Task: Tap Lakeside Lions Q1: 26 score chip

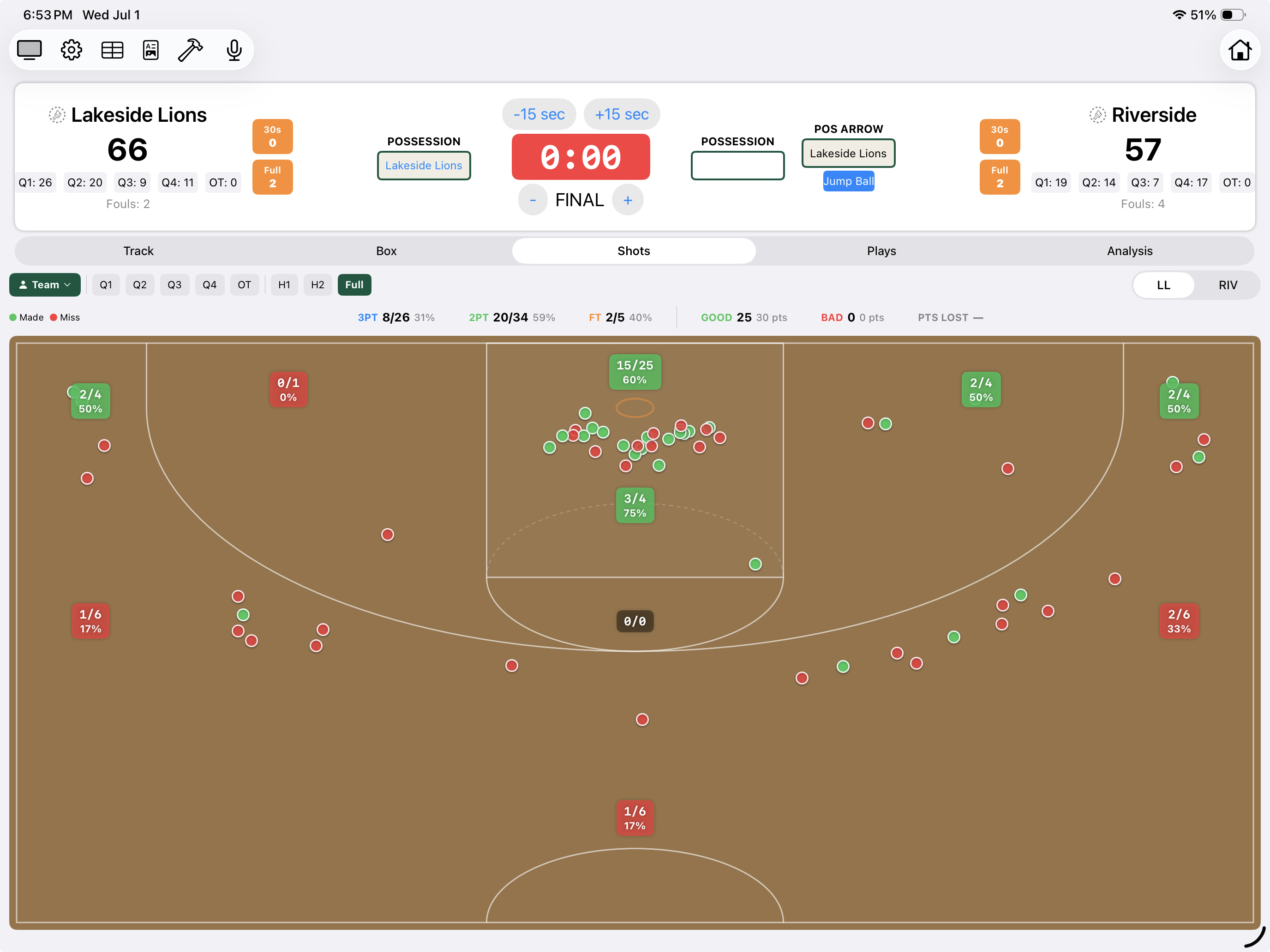Action: (x=35, y=183)
